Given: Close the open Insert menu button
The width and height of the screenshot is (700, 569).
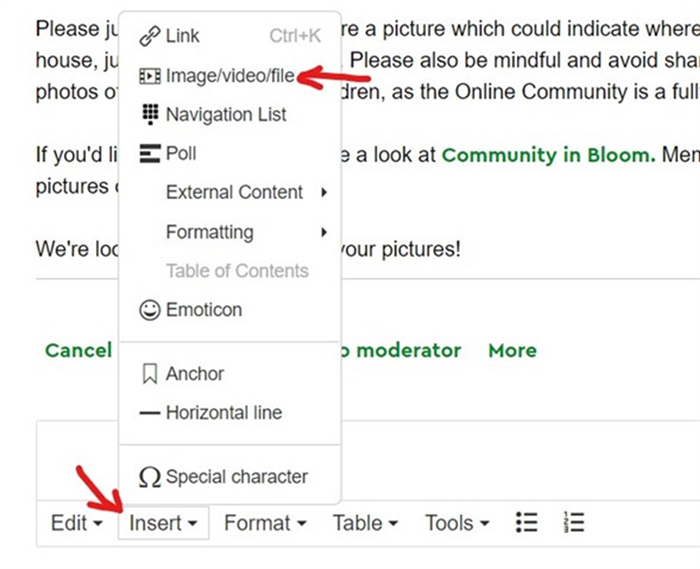Looking at the screenshot, I should click(162, 523).
